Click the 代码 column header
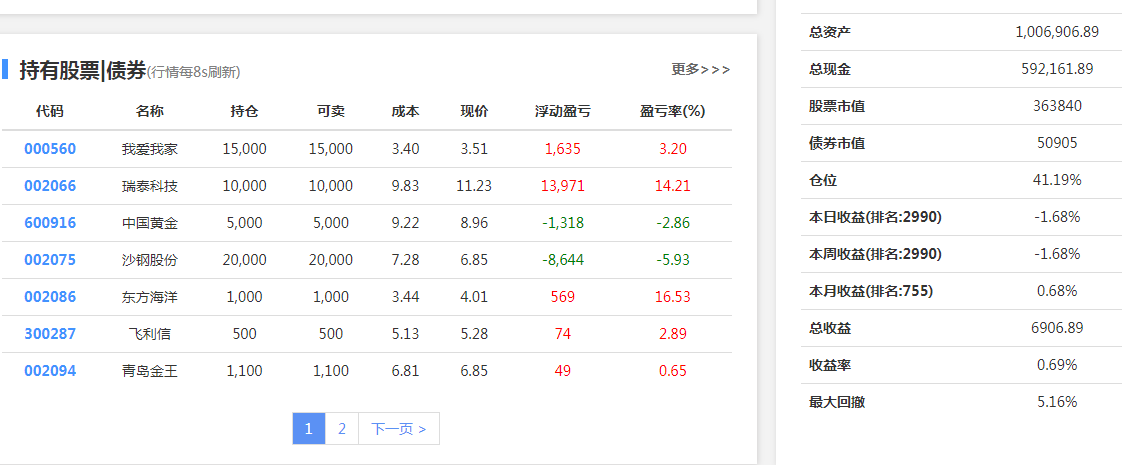 (x=50, y=111)
